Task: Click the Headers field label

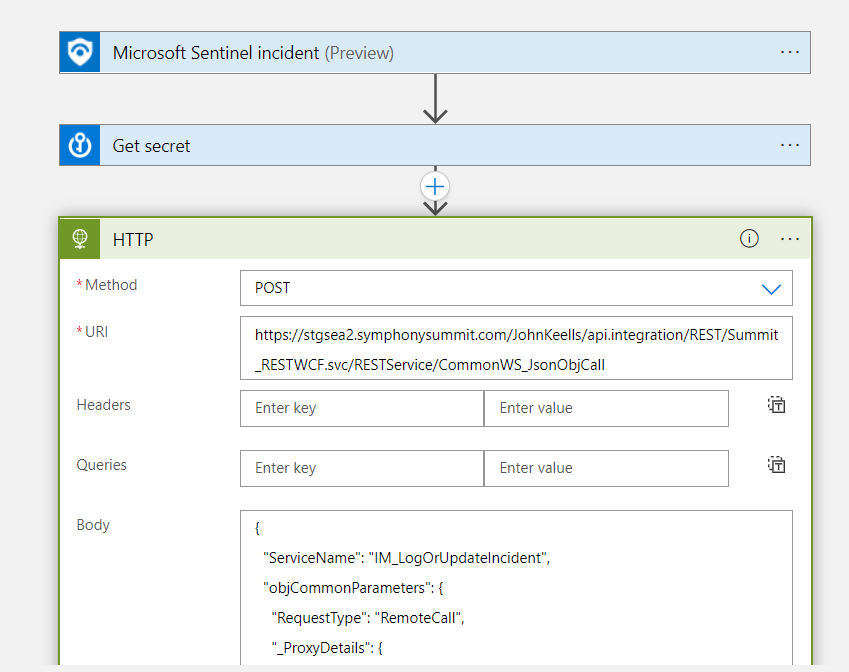Action: point(103,405)
